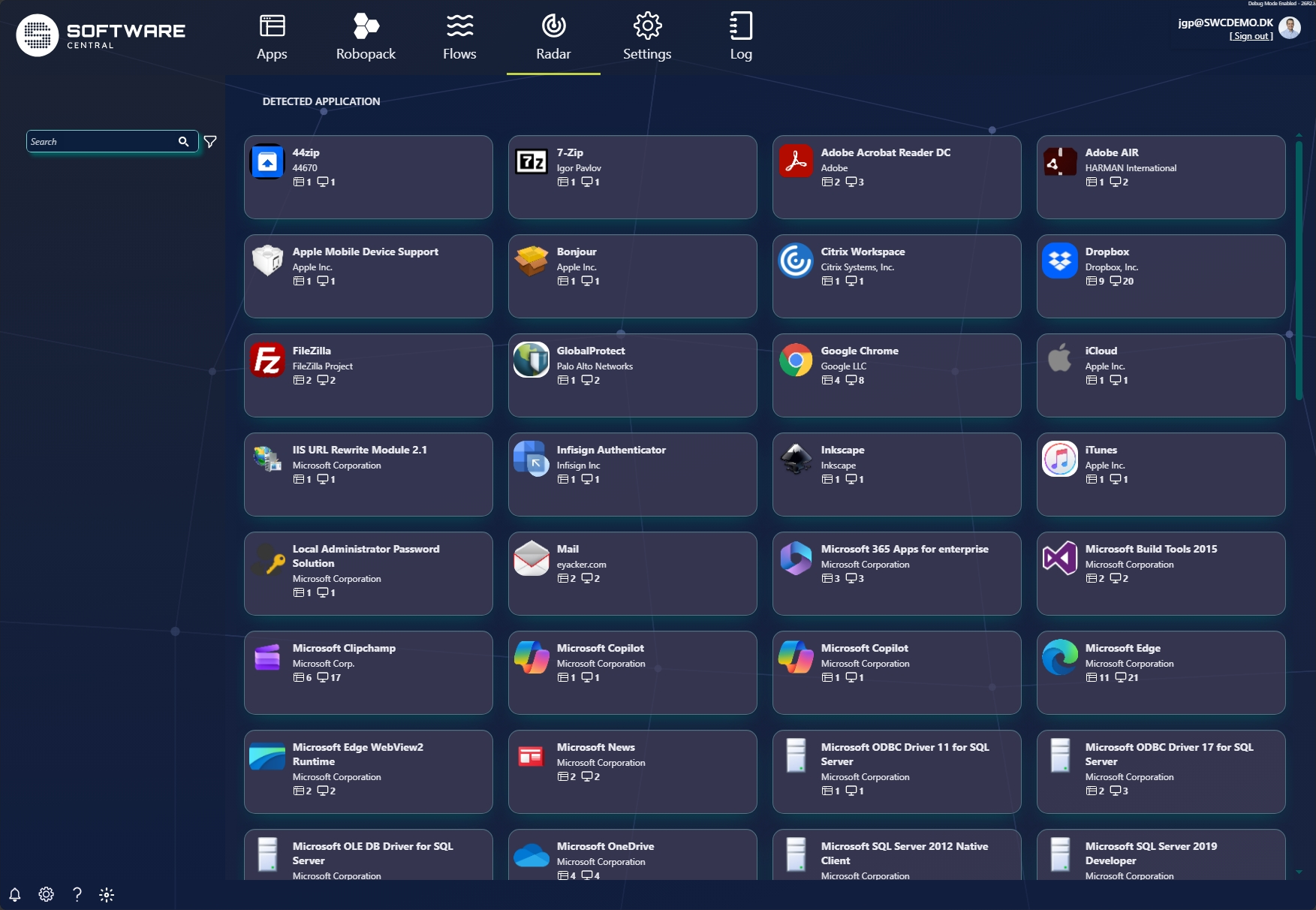Click the search magnifier icon
Viewport: 1316px width, 910px height.
(183, 141)
